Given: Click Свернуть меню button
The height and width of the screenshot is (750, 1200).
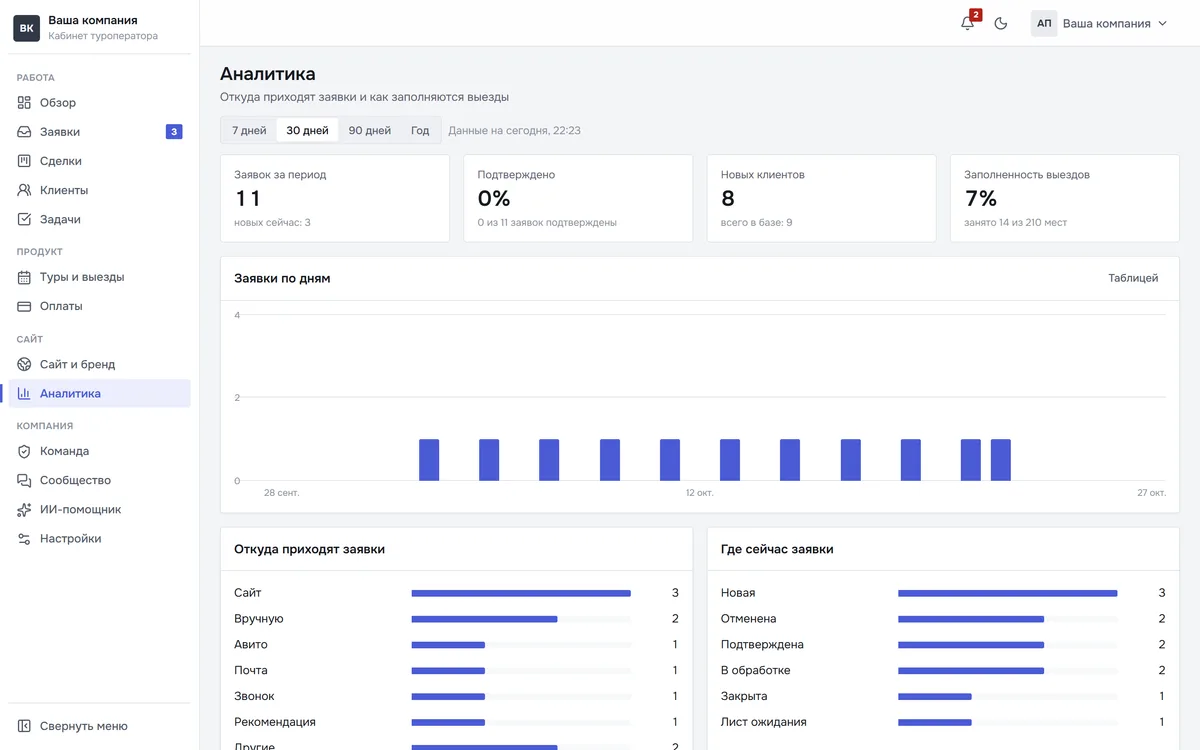Looking at the screenshot, I should pyautogui.click(x=99, y=726).
